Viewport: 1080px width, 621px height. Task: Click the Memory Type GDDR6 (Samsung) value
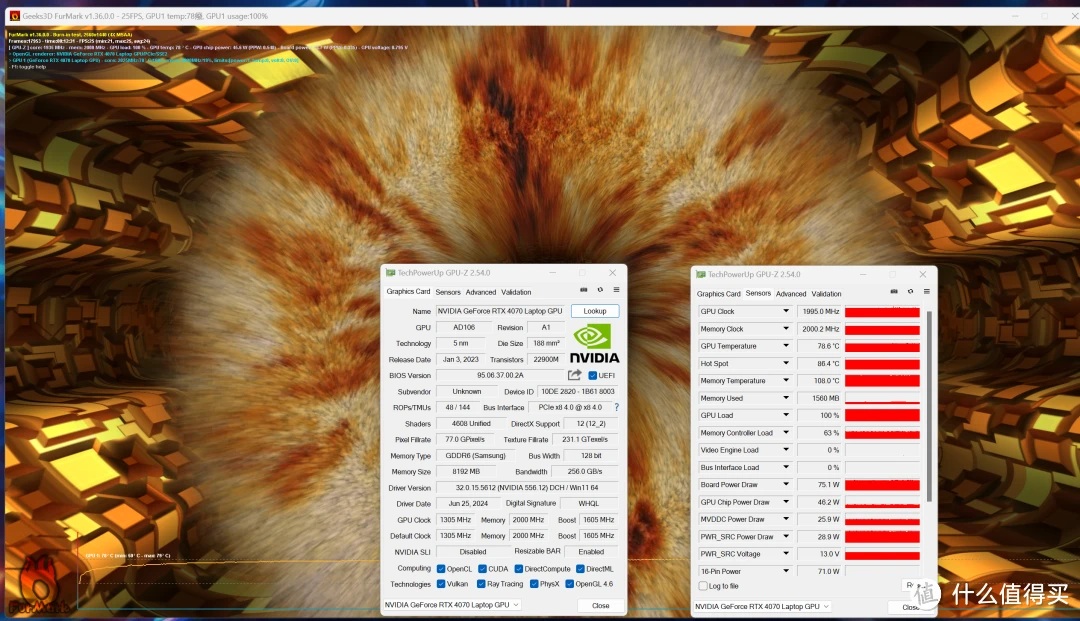pyautogui.click(x=475, y=456)
